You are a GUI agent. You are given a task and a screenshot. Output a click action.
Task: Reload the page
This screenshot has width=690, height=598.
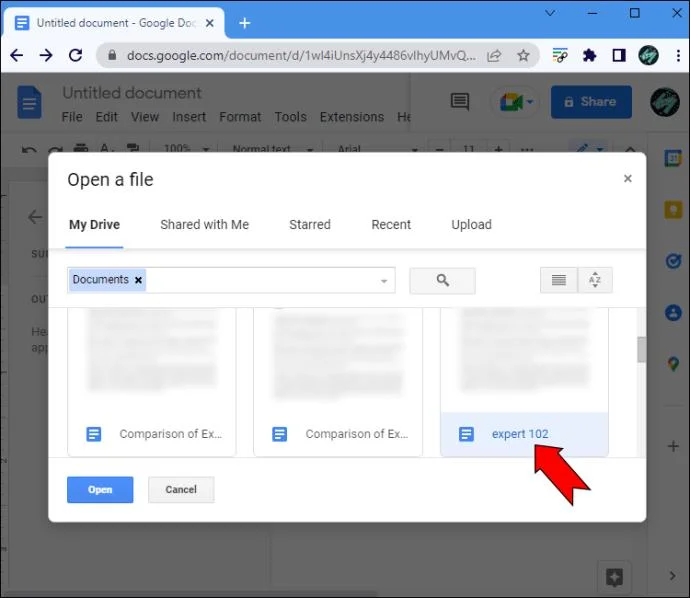click(x=76, y=55)
